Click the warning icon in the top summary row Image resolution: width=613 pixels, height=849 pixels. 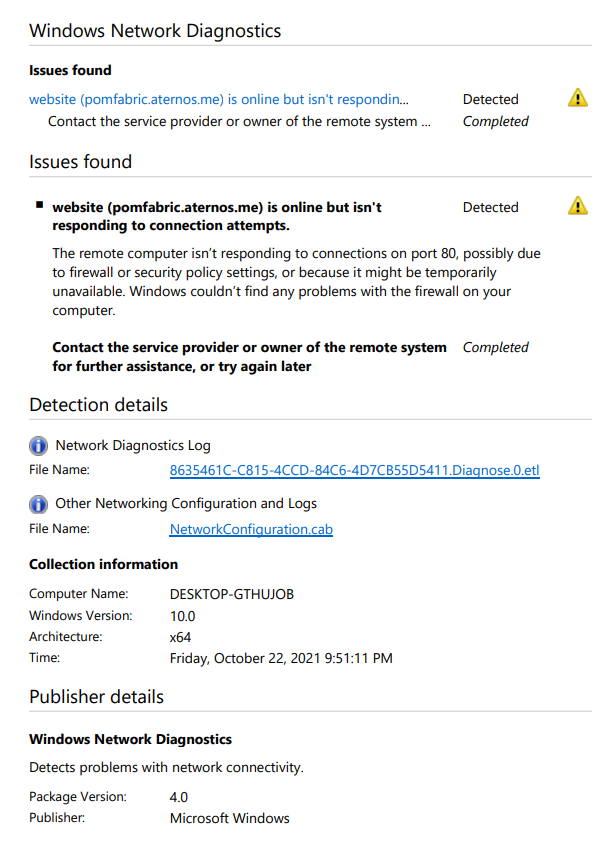click(x=578, y=98)
